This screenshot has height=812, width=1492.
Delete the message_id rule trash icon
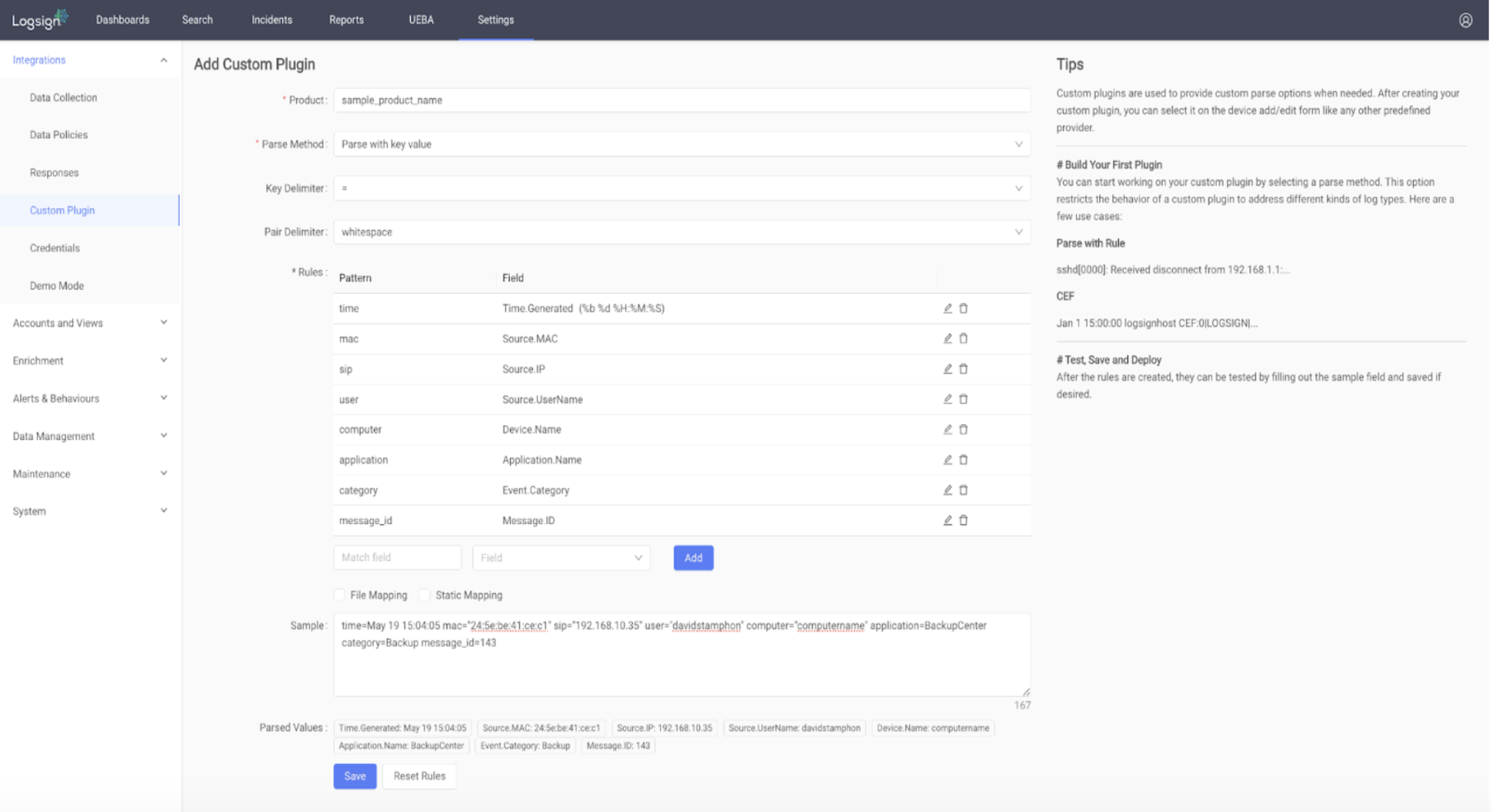coord(963,521)
